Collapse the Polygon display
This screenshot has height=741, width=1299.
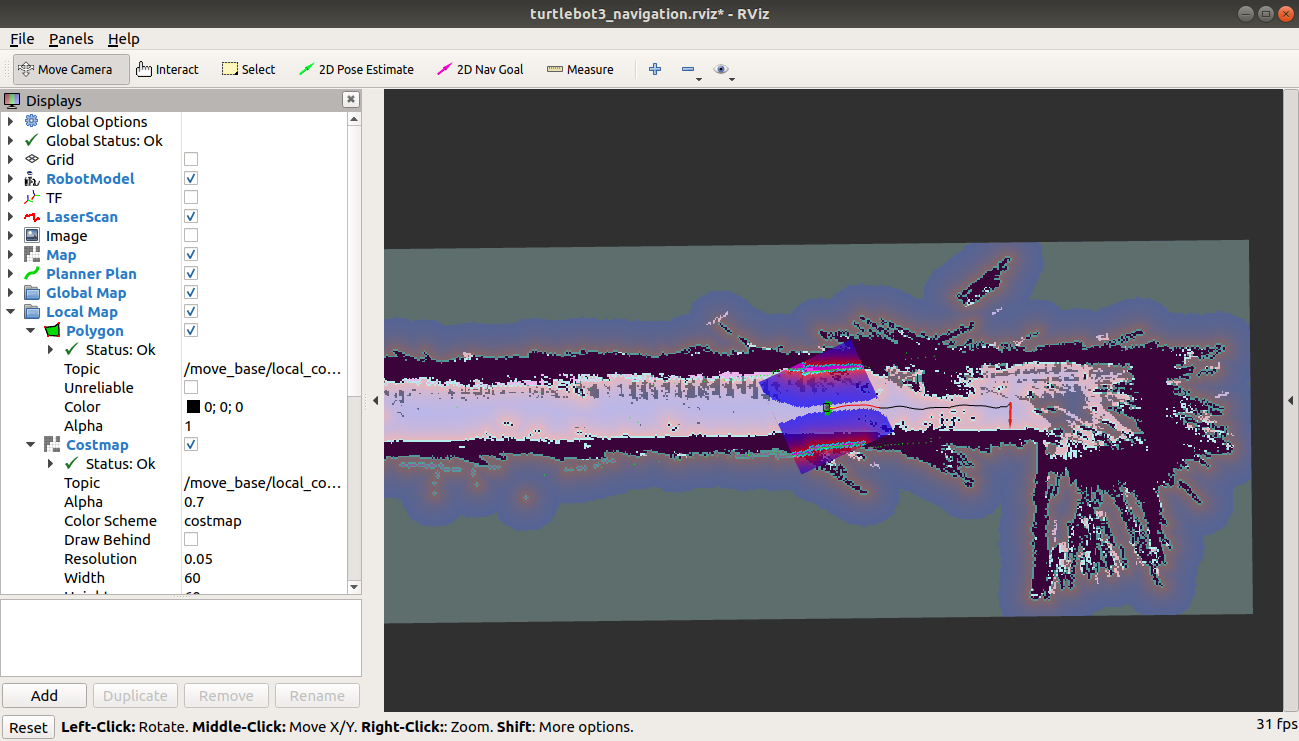click(x=31, y=330)
